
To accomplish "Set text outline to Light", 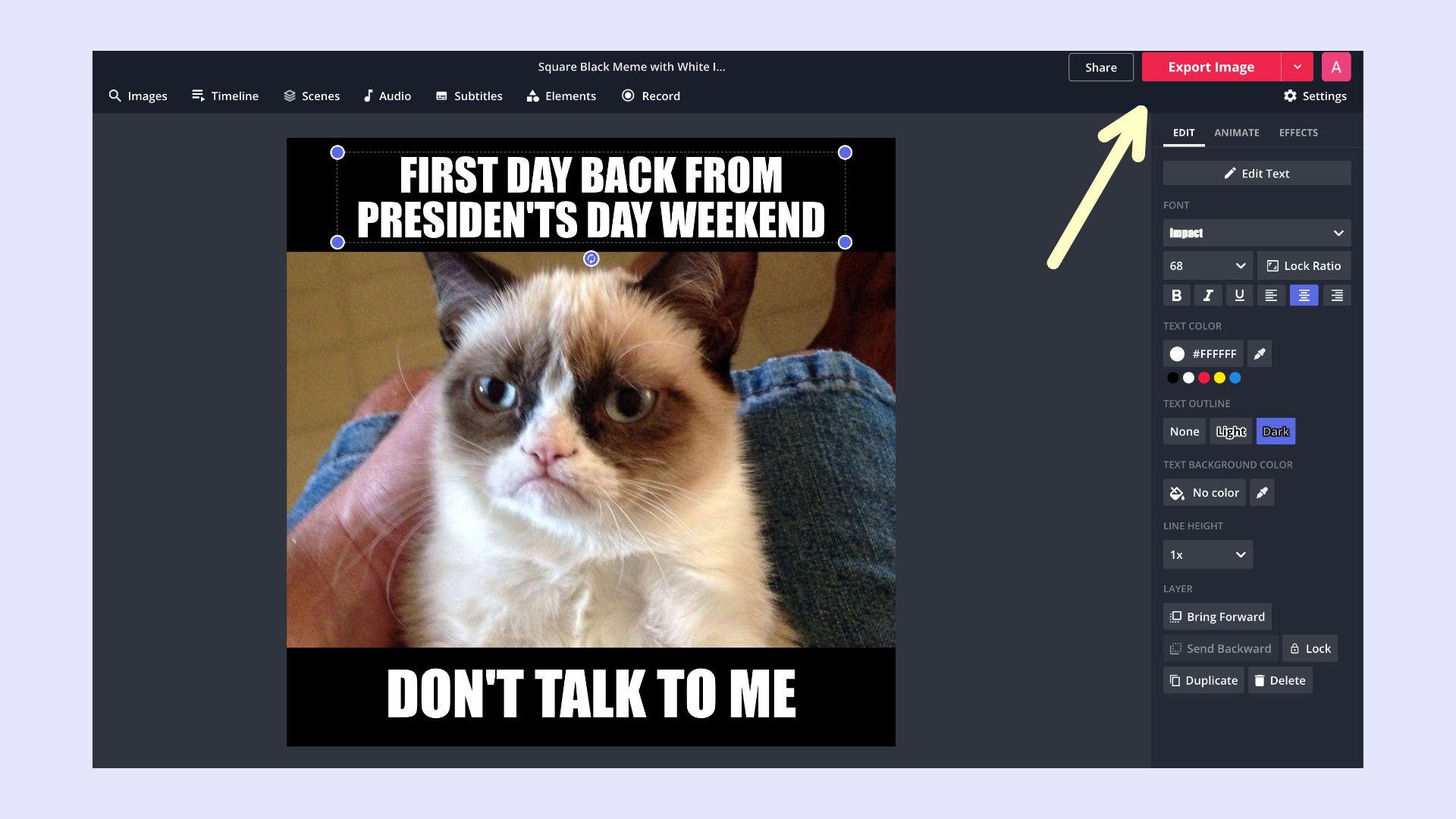I will (x=1230, y=431).
